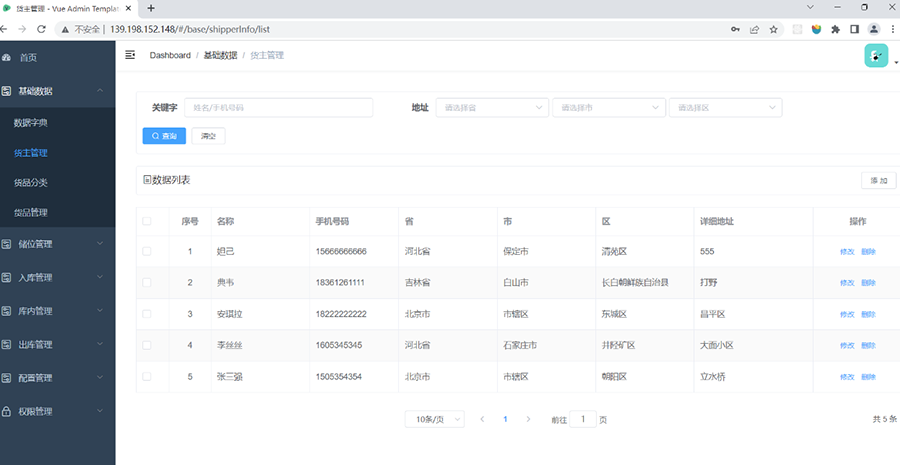Expand the 出库管理 menu chevron
Image resolution: width=900 pixels, height=465 pixels.
100,344
